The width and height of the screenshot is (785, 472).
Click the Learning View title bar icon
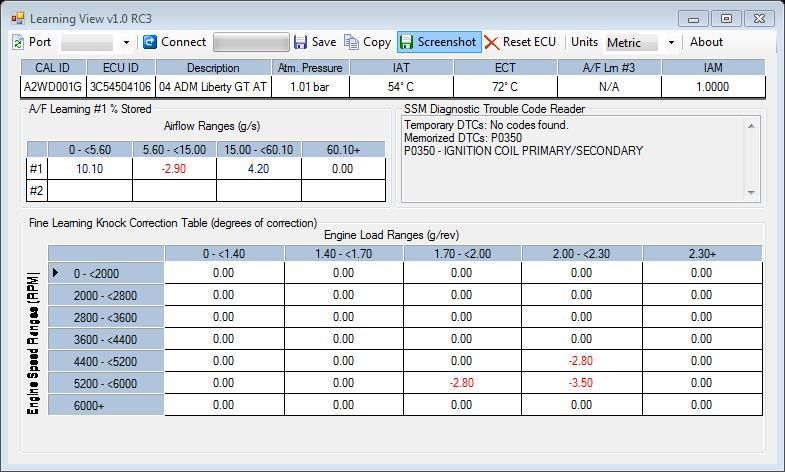coord(17,18)
